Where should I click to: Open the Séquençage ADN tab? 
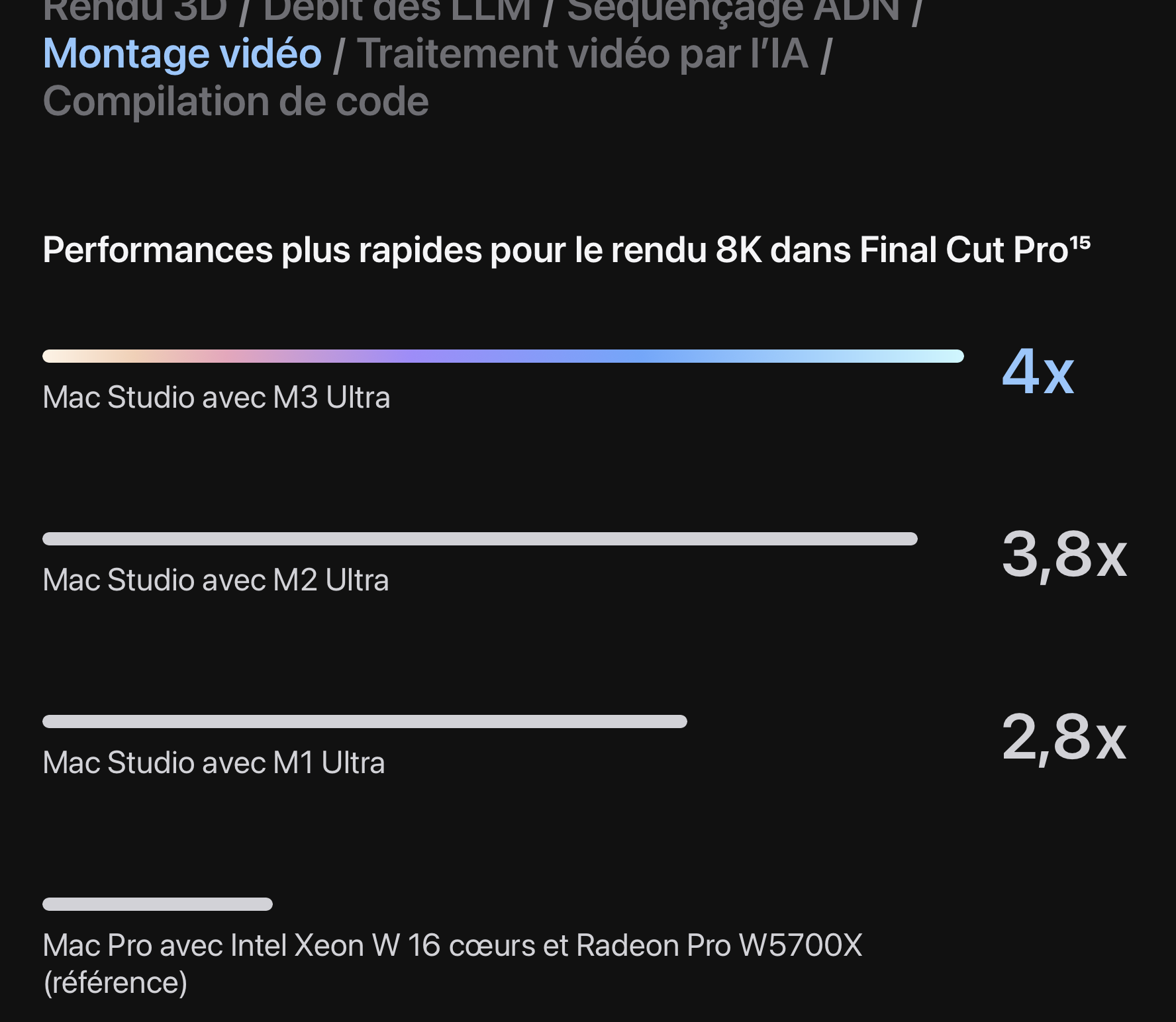[x=733, y=9]
